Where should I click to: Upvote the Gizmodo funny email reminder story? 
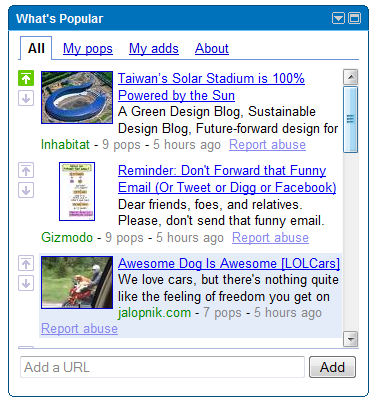(x=26, y=170)
